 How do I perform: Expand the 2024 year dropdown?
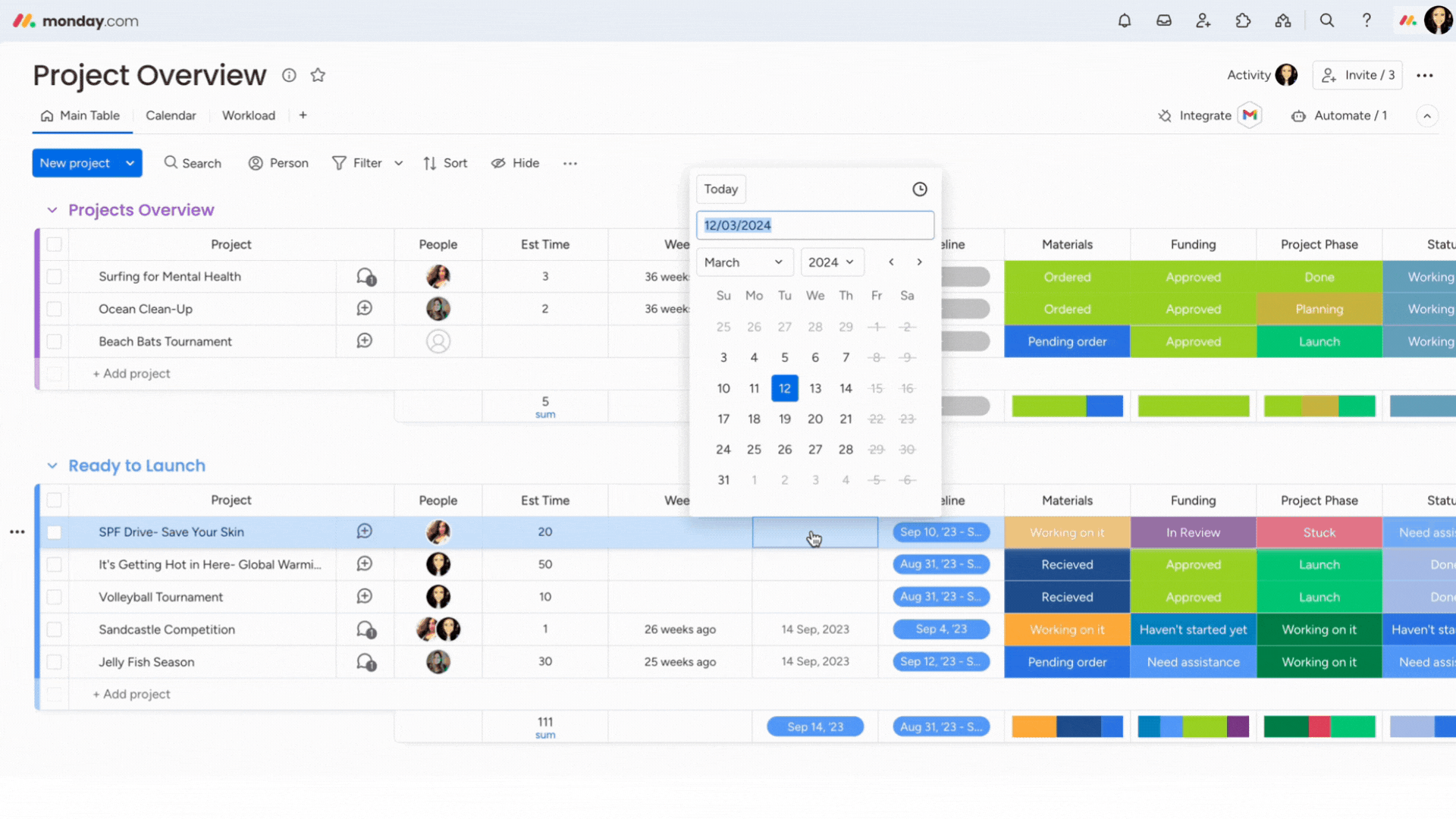point(831,262)
